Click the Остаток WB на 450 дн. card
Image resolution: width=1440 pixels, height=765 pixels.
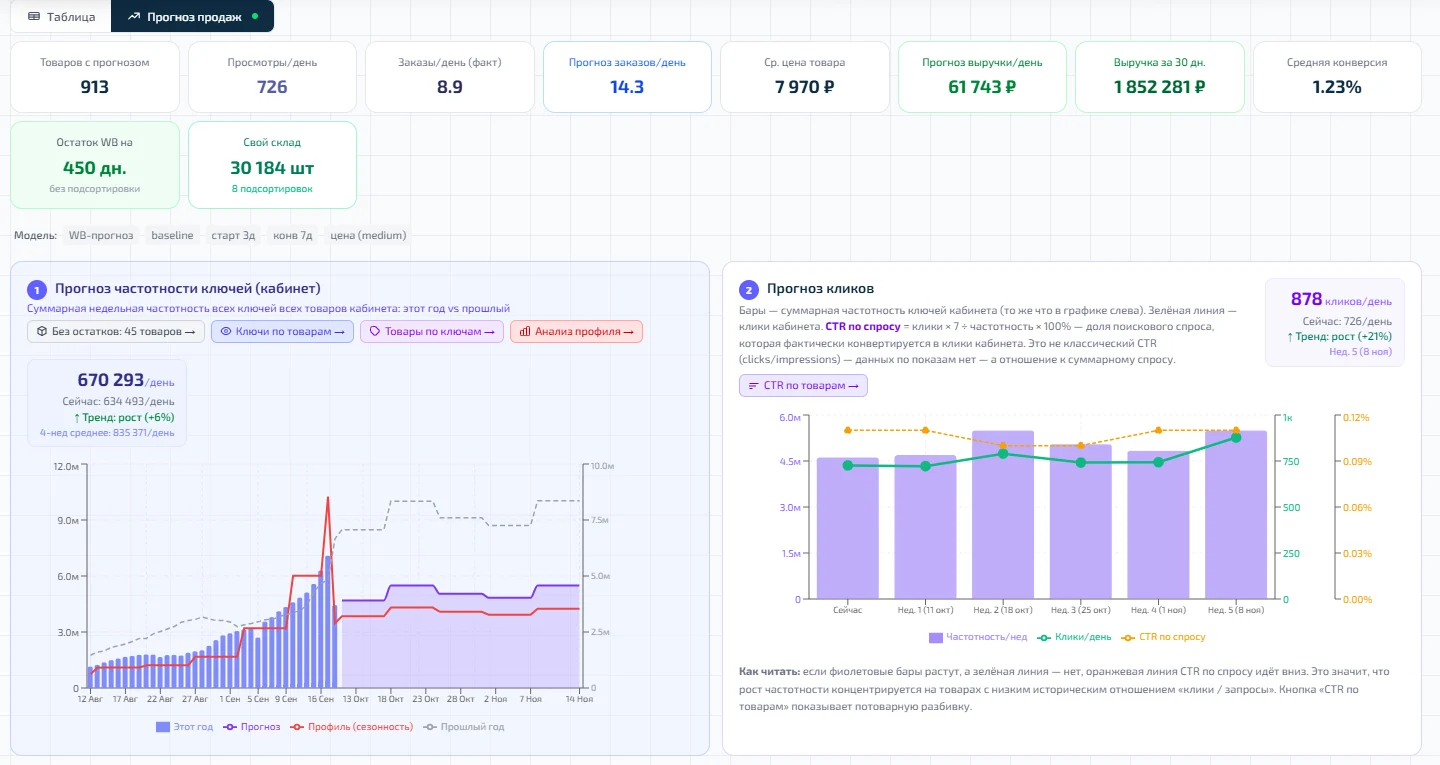pyautogui.click(x=95, y=165)
